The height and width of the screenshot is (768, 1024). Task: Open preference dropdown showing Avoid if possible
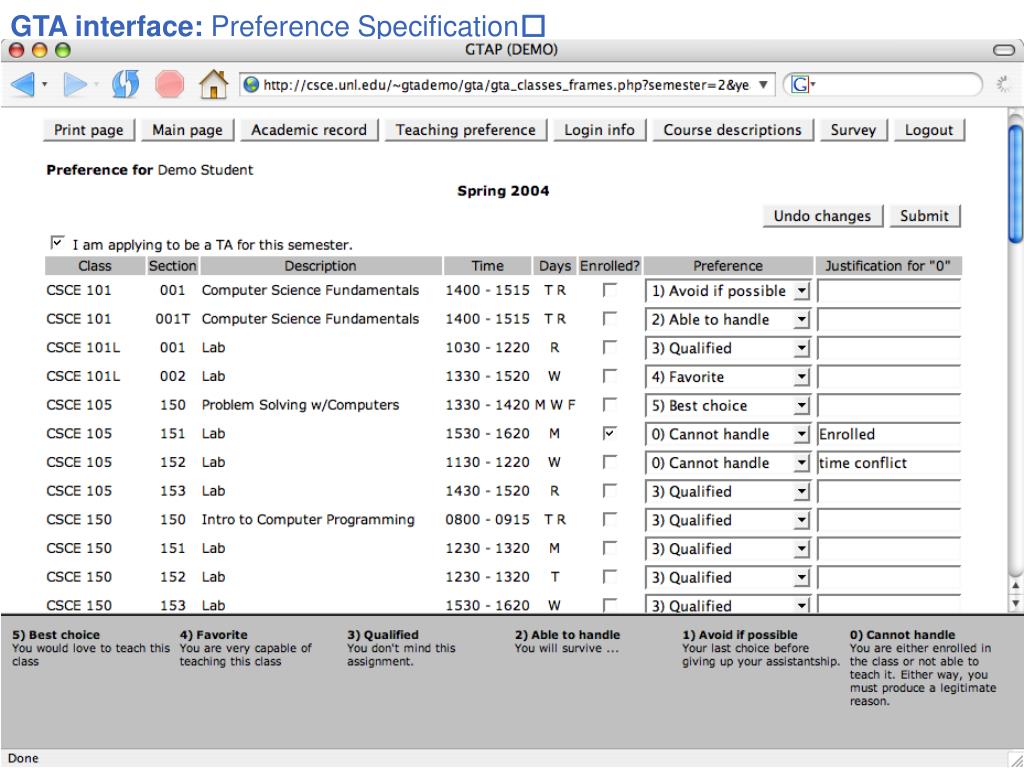tap(728, 291)
